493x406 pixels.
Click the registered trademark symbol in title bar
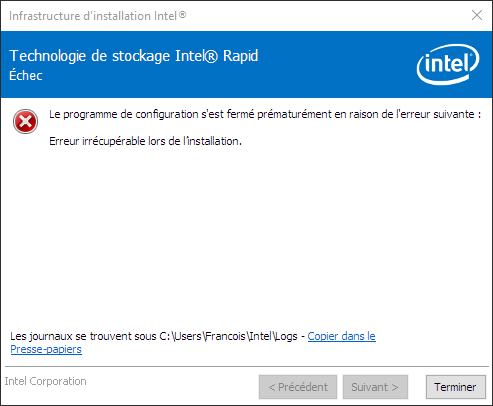coord(182,15)
